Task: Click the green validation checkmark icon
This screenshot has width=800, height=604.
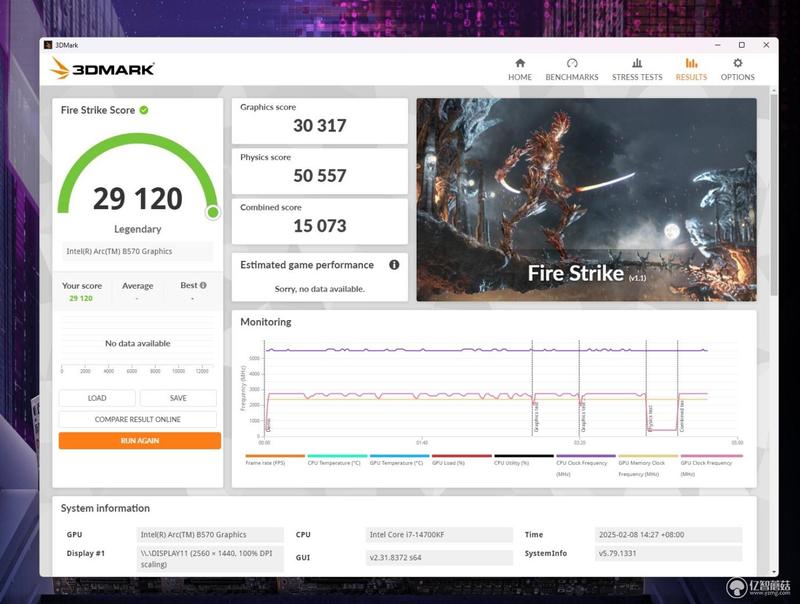Action: [144, 110]
